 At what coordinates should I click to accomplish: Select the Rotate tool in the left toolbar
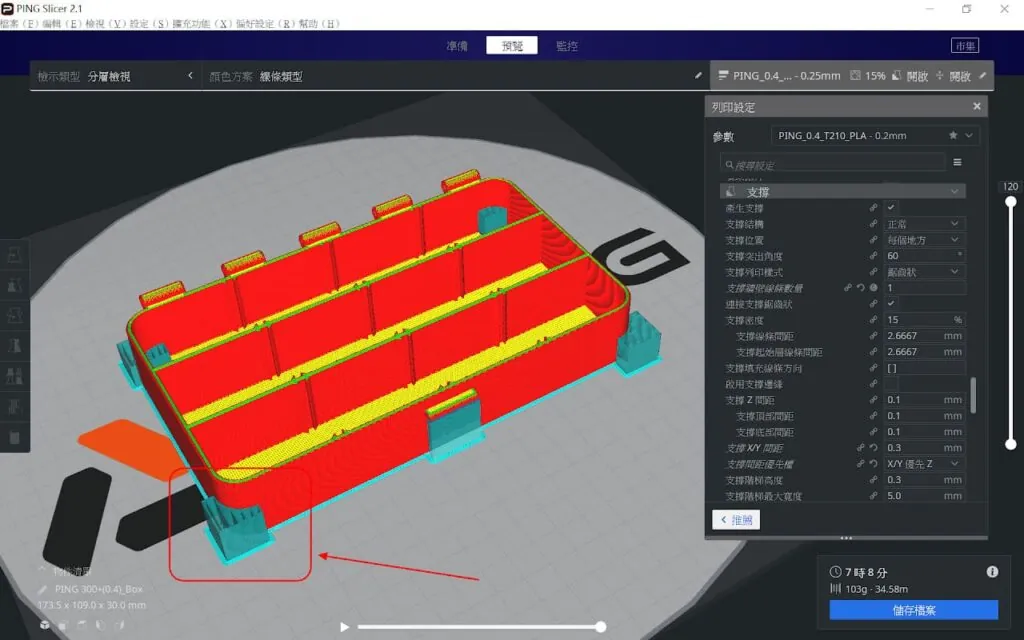[x=14, y=315]
